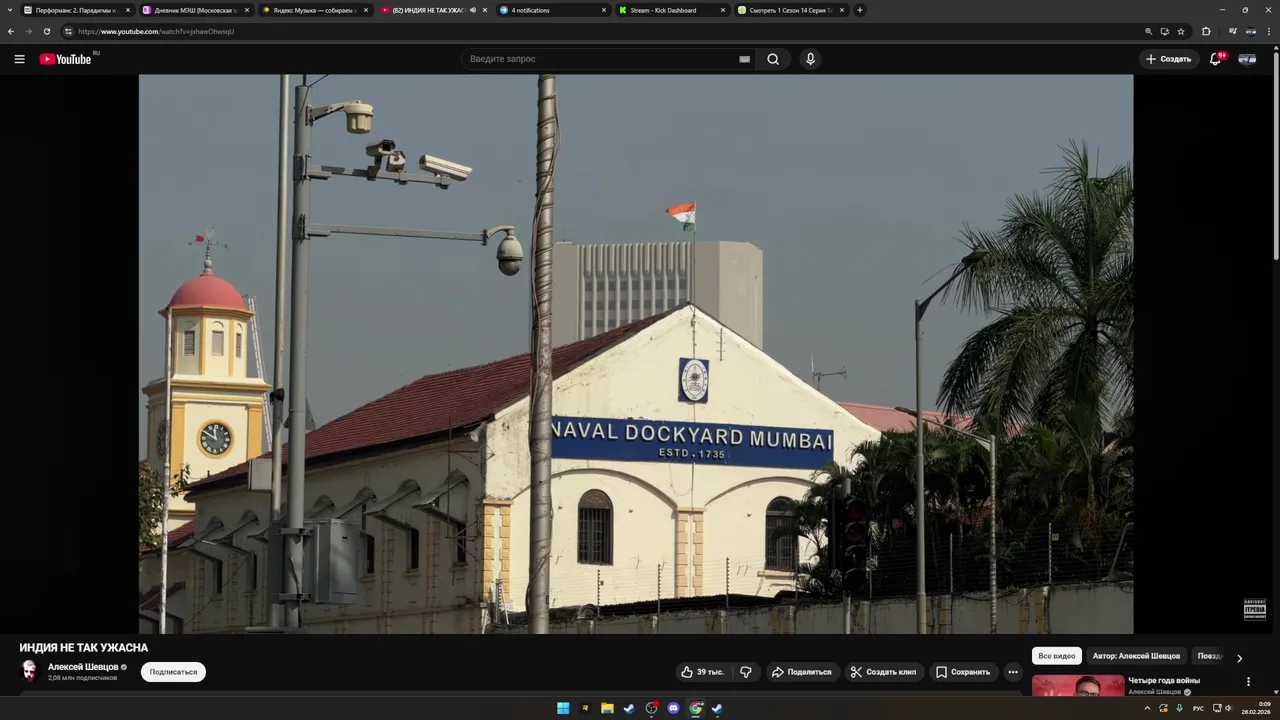Open the YouTube hamburger guide menu
This screenshot has height=720, width=1280.
click(19, 59)
